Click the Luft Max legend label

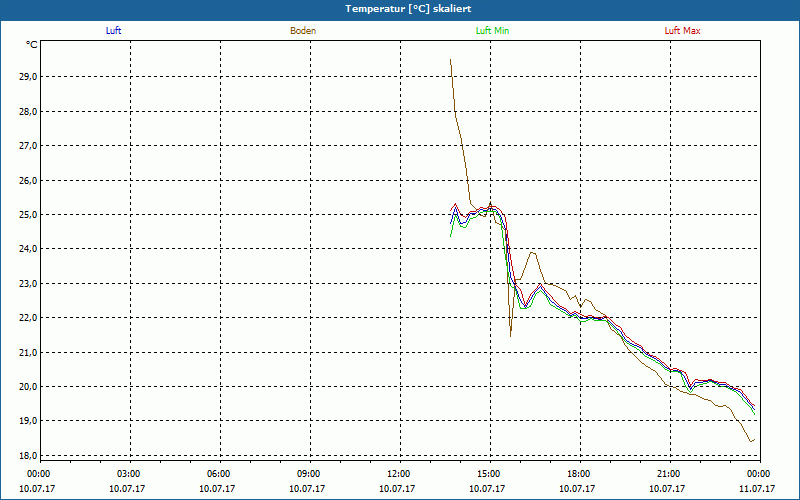[x=682, y=31]
